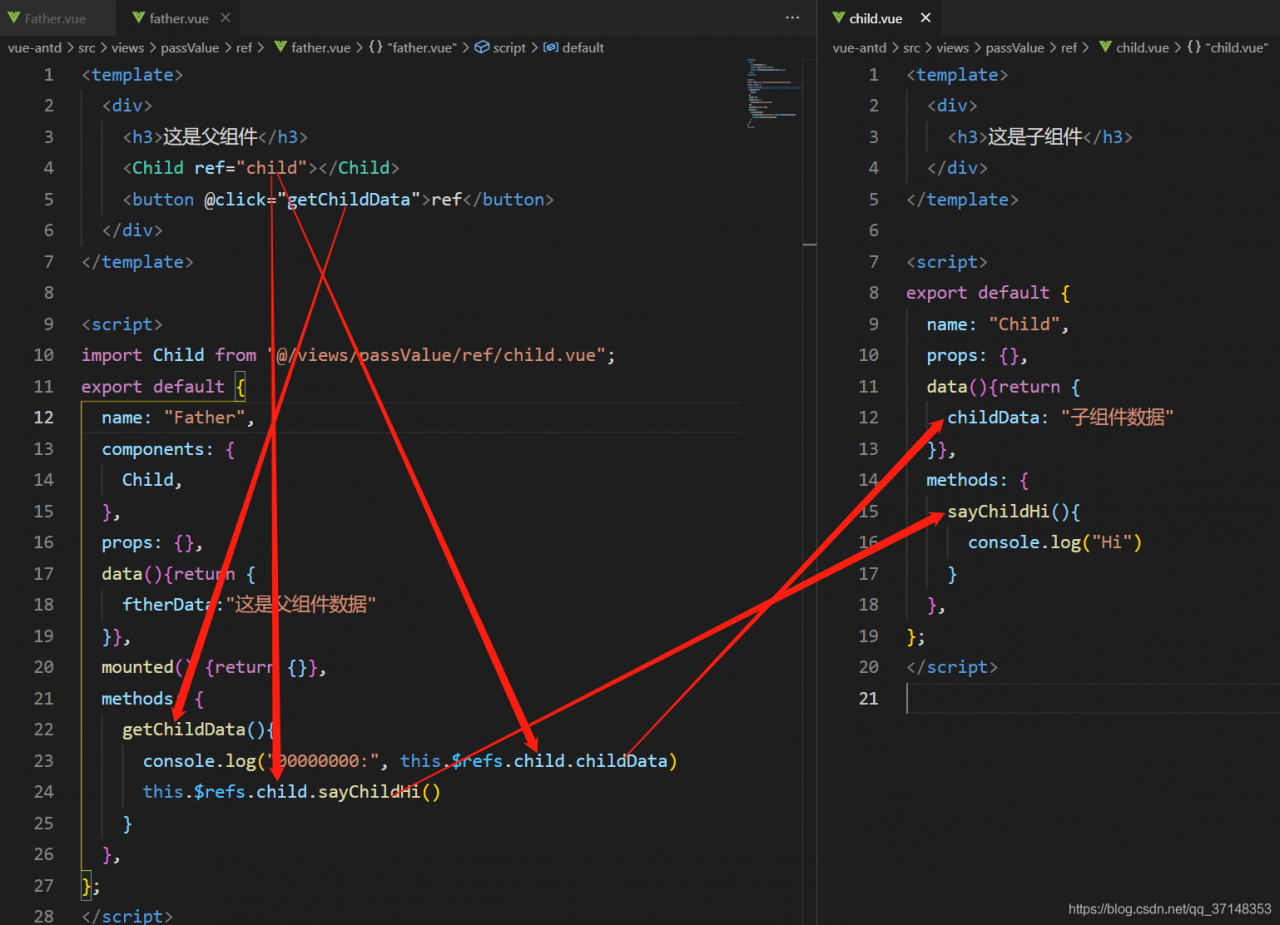Open the father.vue file breadcrumb with Vue icon
The width and height of the screenshot is (1280, 925).
312,47
